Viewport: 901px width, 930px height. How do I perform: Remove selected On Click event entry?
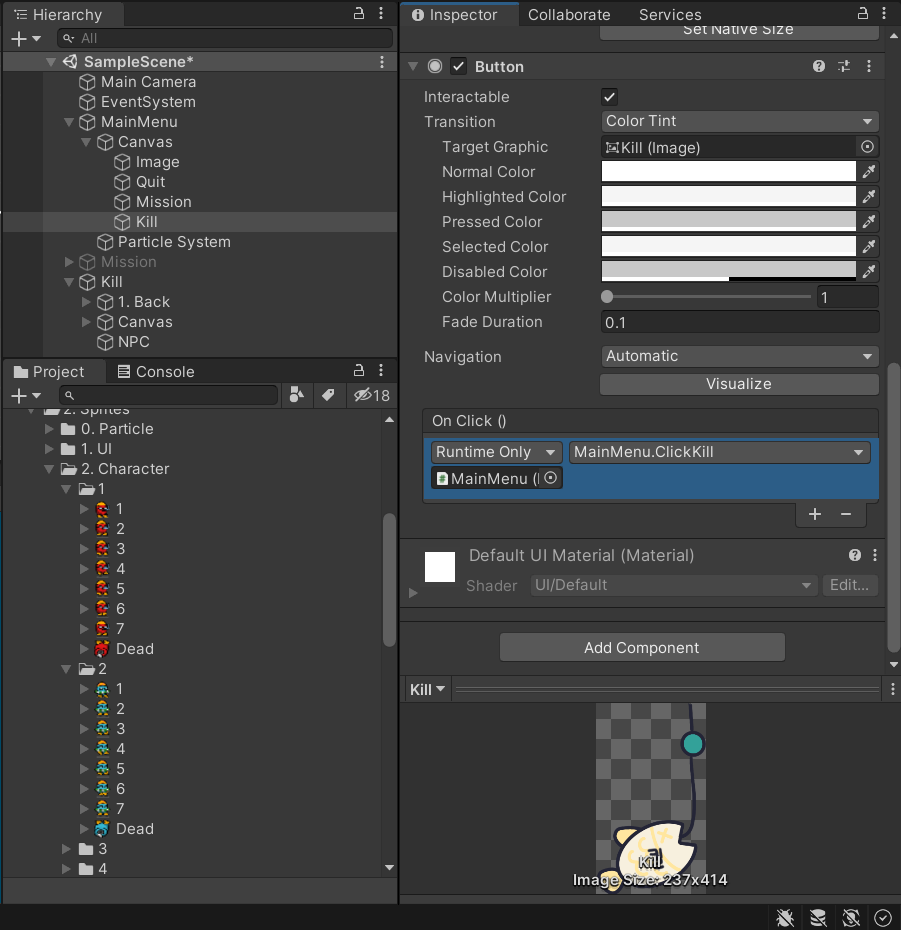846,514
